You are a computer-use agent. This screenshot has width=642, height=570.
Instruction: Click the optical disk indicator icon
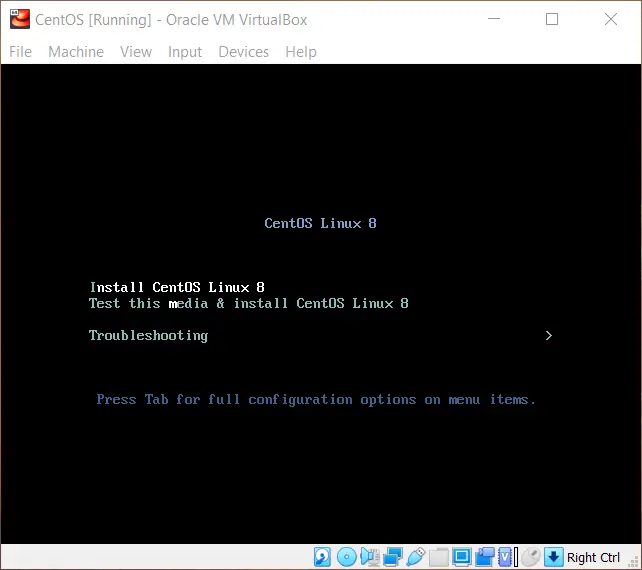346,557
